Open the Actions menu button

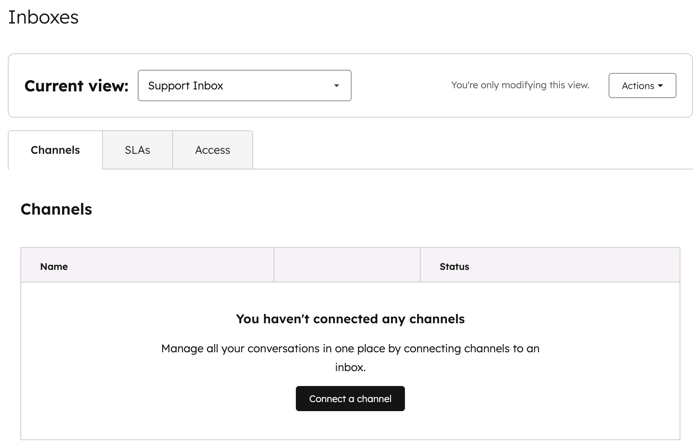pos(641,85)
